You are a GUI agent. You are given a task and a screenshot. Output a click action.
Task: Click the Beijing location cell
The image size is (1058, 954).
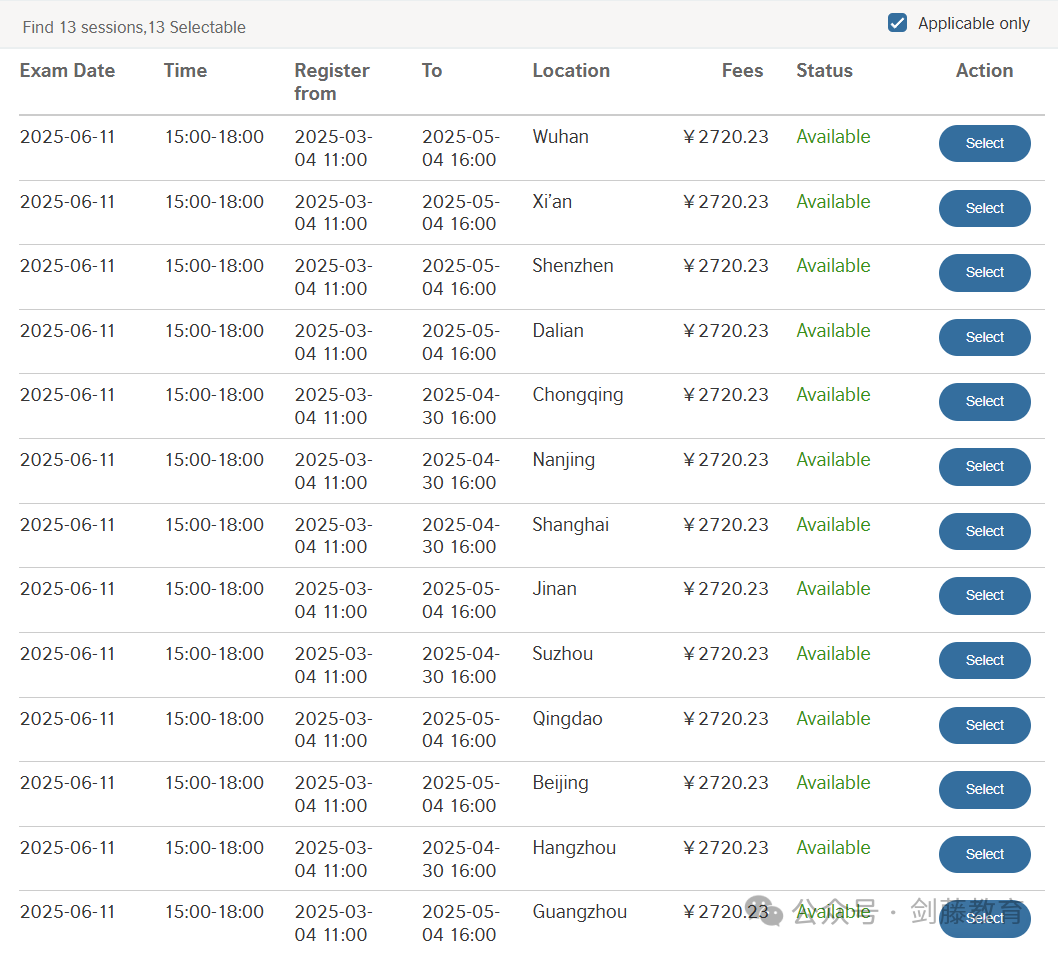click(x=560, y=783)
